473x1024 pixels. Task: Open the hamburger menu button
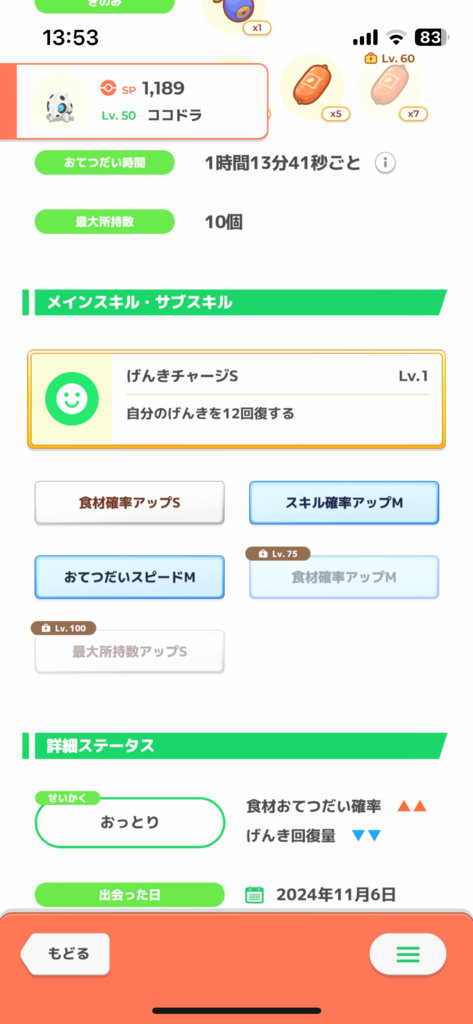[x=408, y=954]
